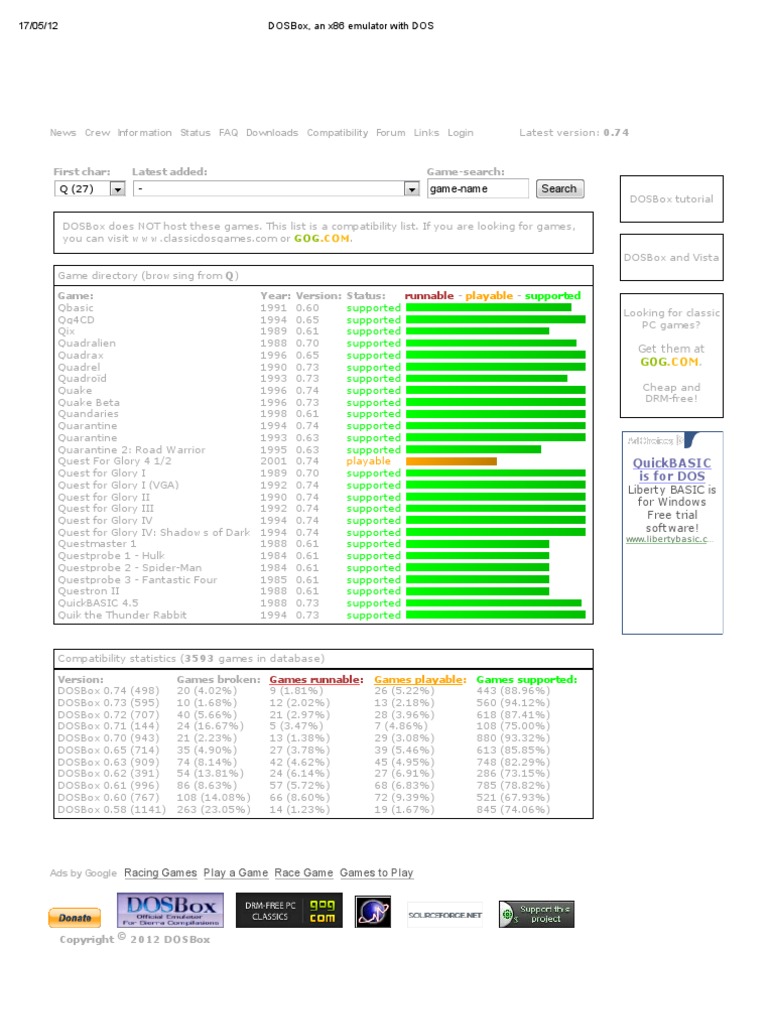This screenshot has width=768, height=1024.
Task: Open the GOG DRM-free PC classics banner
Action: (289, 910)
